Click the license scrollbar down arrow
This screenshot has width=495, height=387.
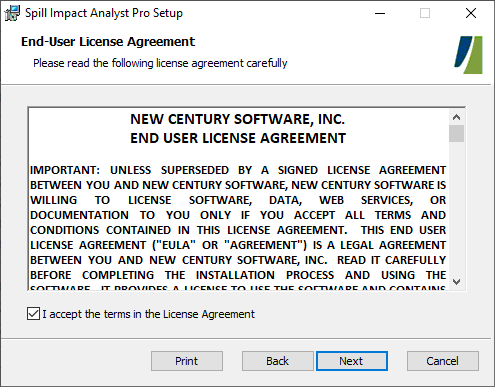click(456, 282)
